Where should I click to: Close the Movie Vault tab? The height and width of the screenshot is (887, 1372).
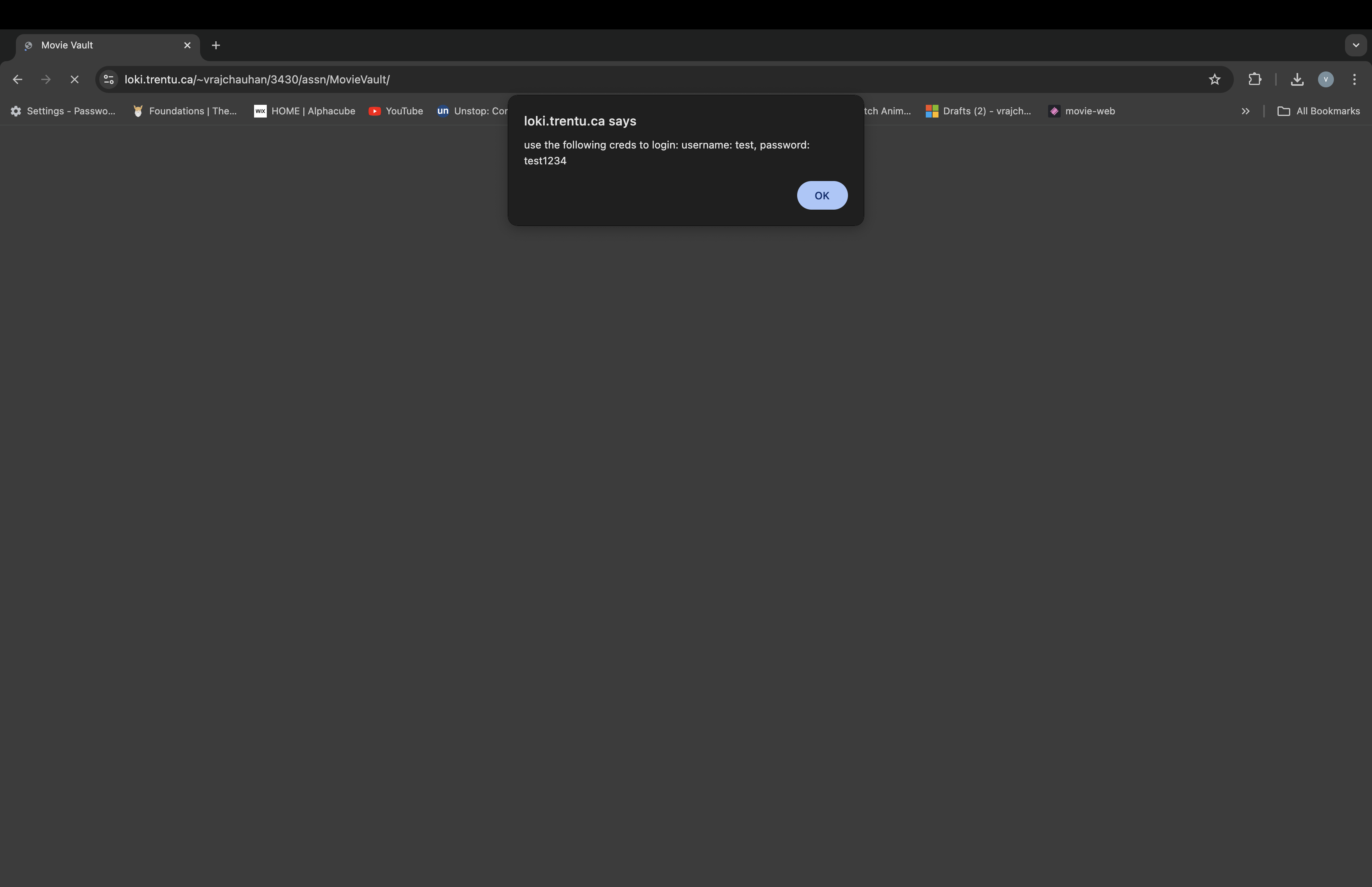click(x=187, y=46)
